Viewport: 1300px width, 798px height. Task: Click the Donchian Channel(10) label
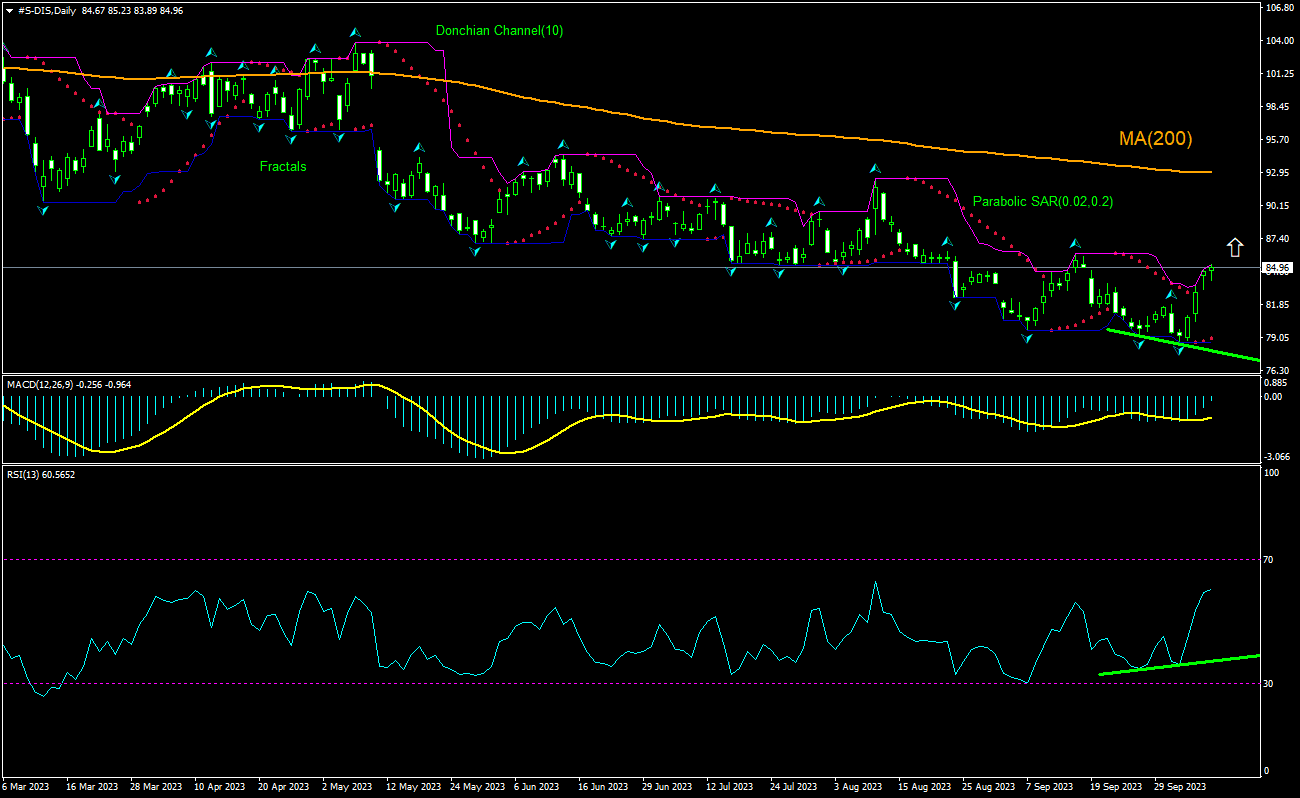point(498,31)
